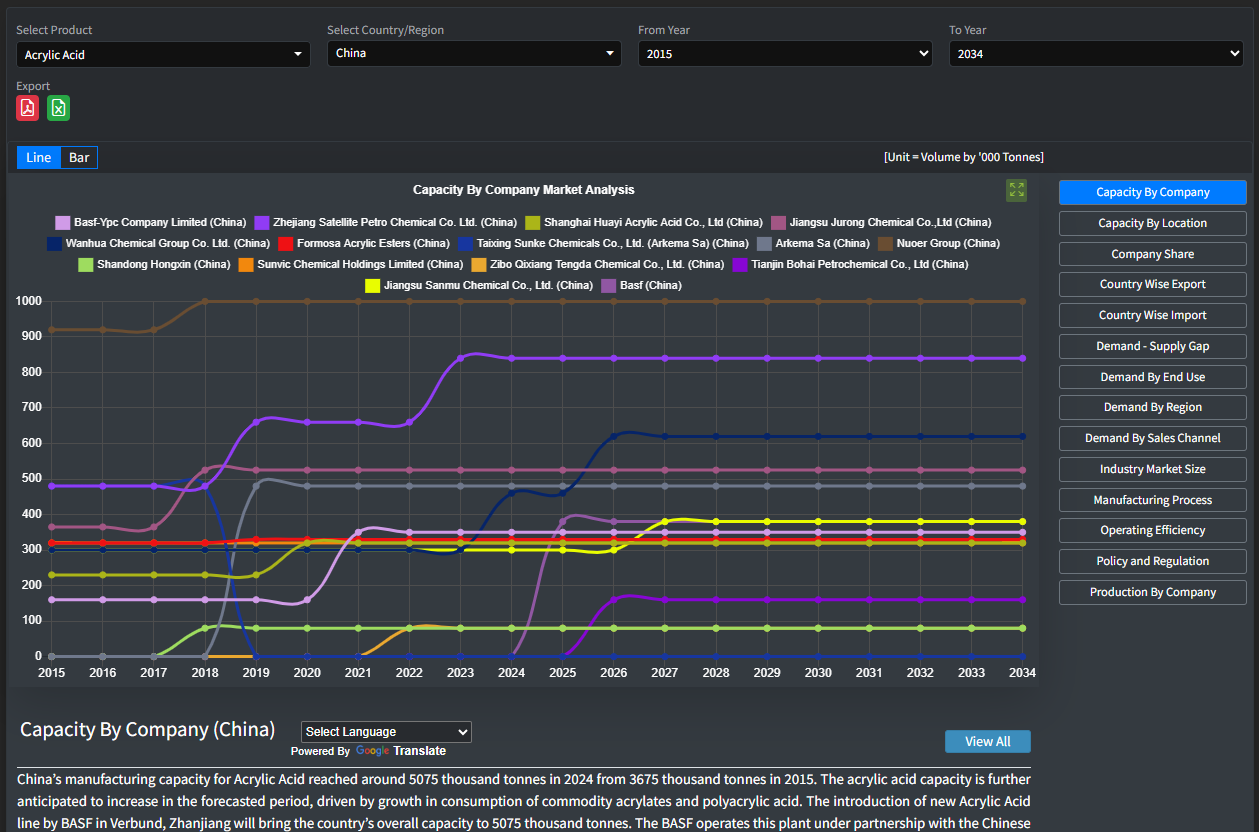
Task: Open Demand By Sales Channel section
Action: [1153, 438]
